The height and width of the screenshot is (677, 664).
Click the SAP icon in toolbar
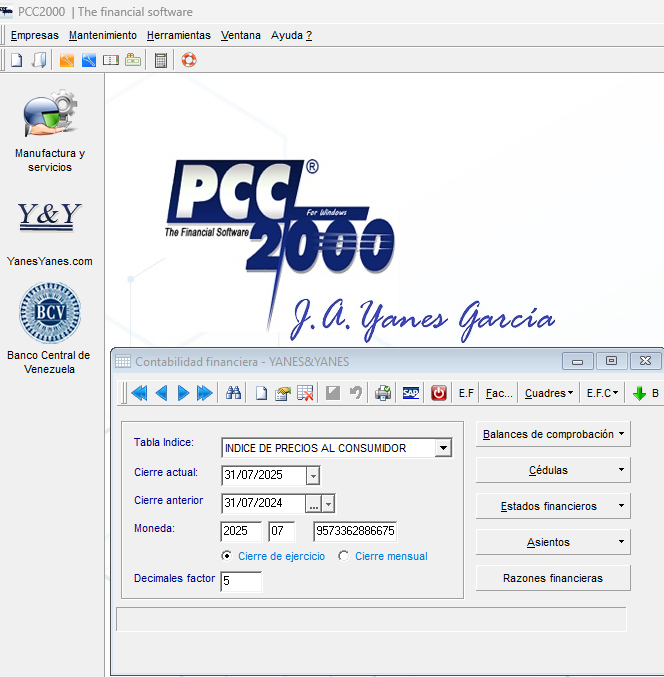(411, 393)
